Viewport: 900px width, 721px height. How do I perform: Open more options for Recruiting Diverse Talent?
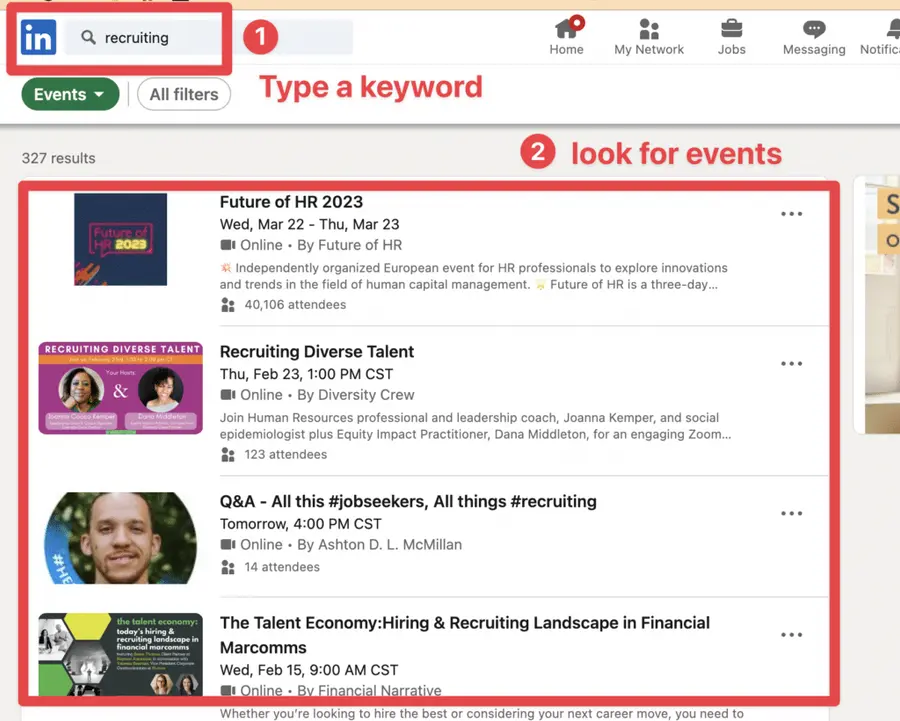[x=791, y=363]
